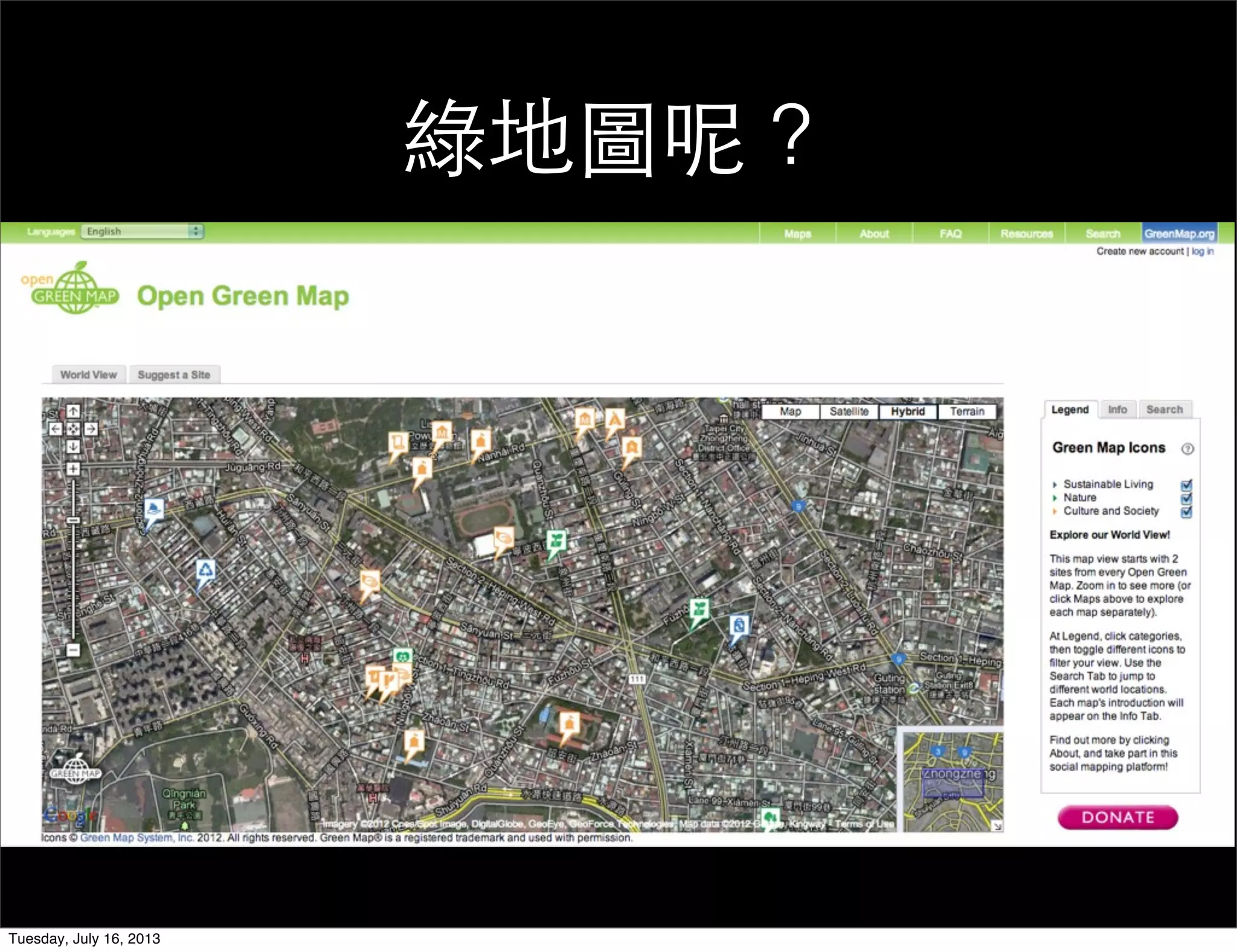This screenshot has width=1237, height=952.
Task: Switch to the Map view type
Action: click(791, 411)
